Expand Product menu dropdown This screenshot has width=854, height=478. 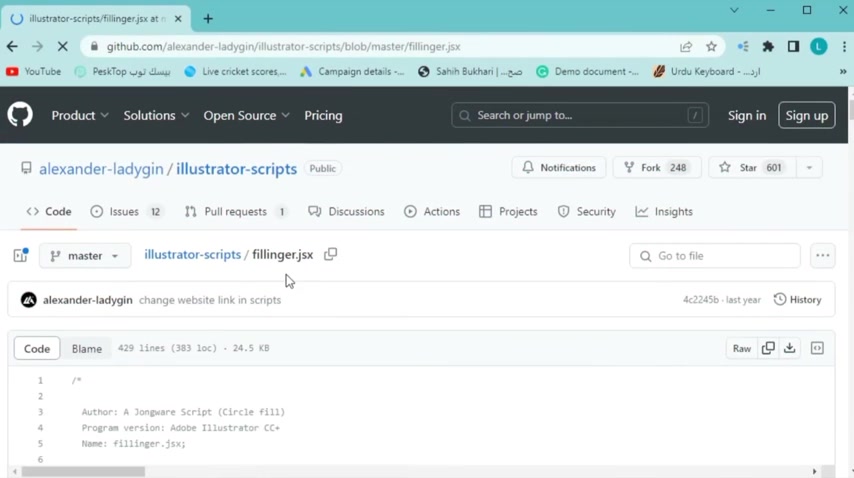click(80, 115)
